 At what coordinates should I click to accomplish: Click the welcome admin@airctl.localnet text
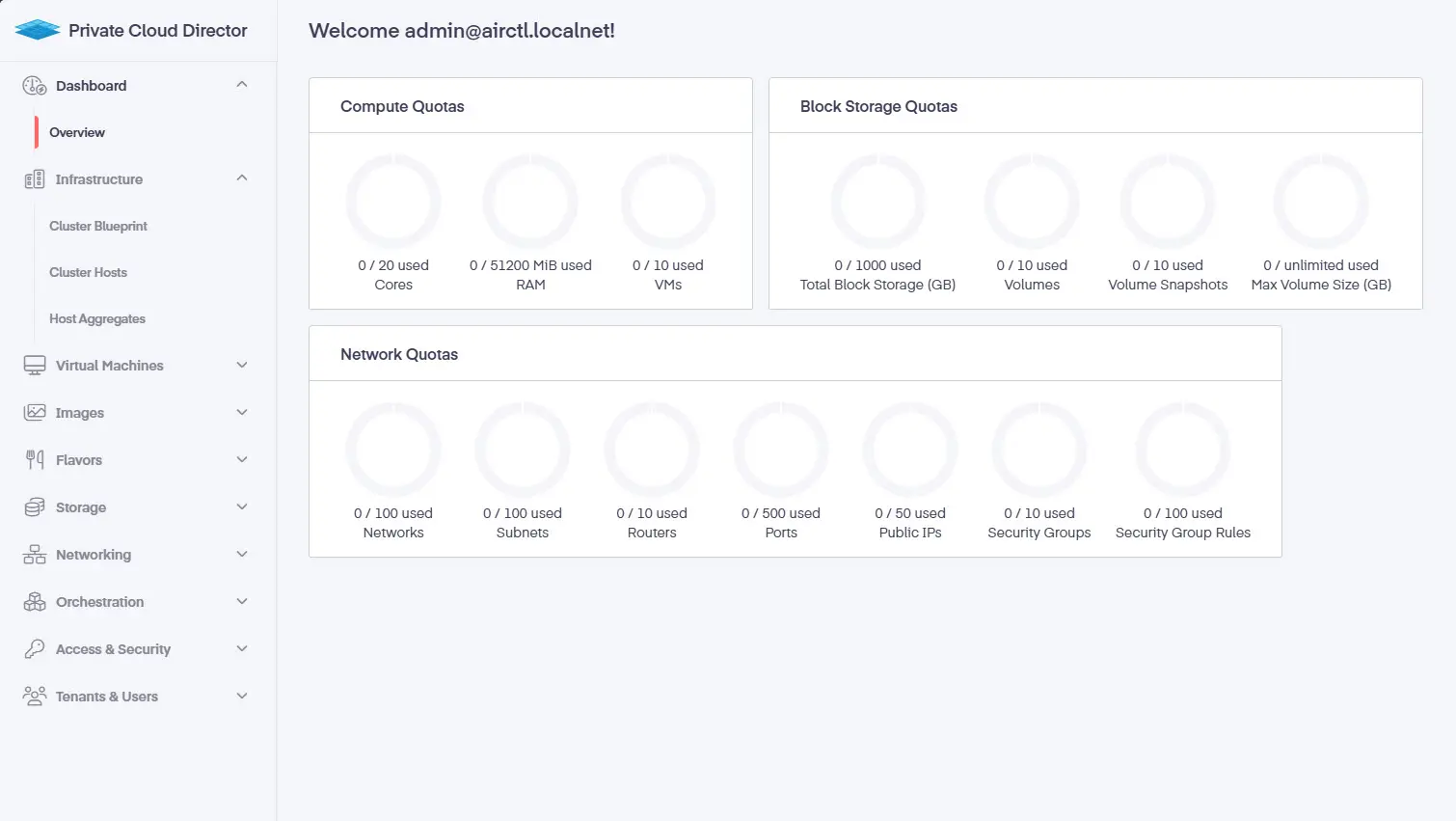tap(462, 30)
